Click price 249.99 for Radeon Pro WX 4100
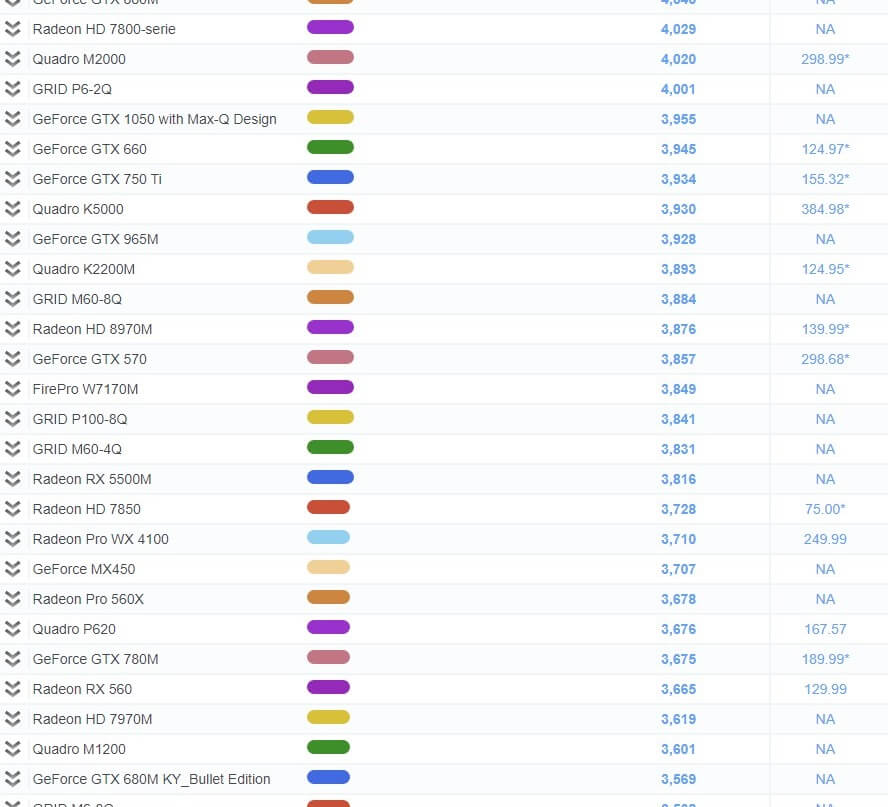The width and height of the screenshot is (888, 807). pyautogui.click(x=825, y=539)
